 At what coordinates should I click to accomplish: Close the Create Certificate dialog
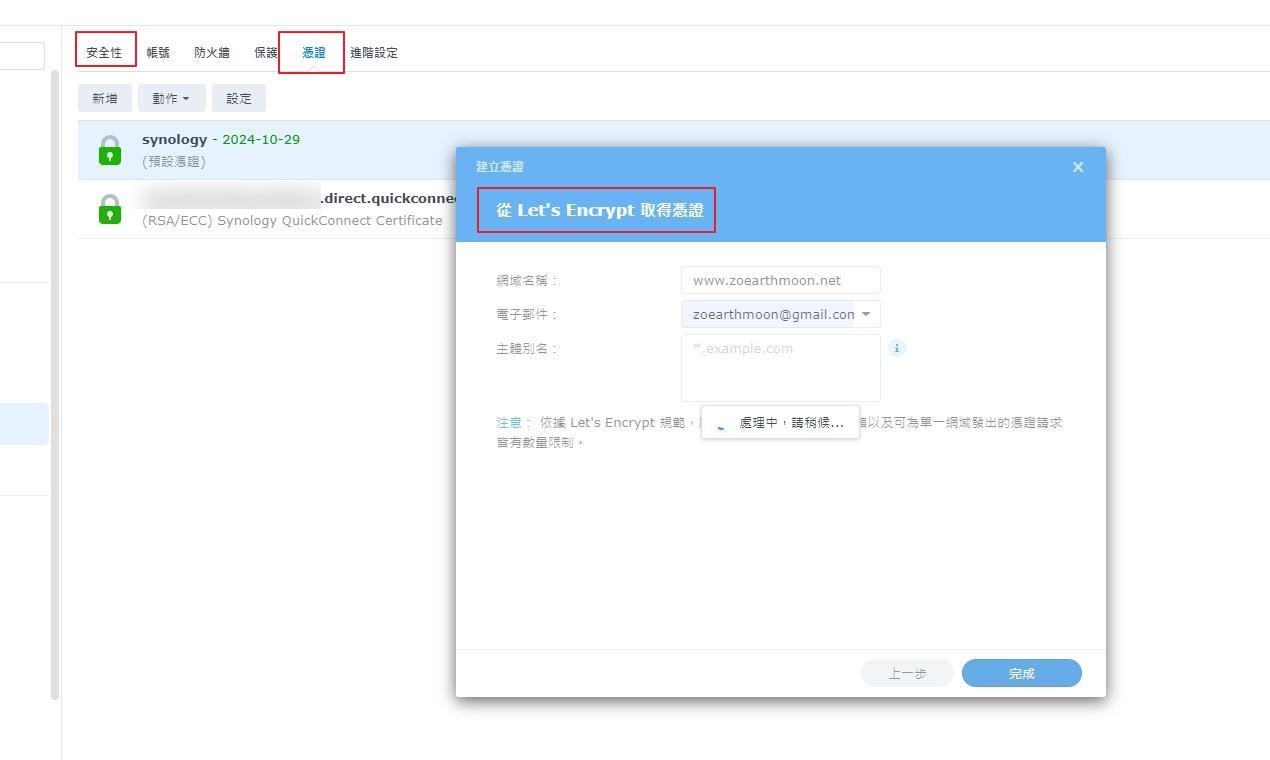pyautogui.click(x=1078, y=167)
